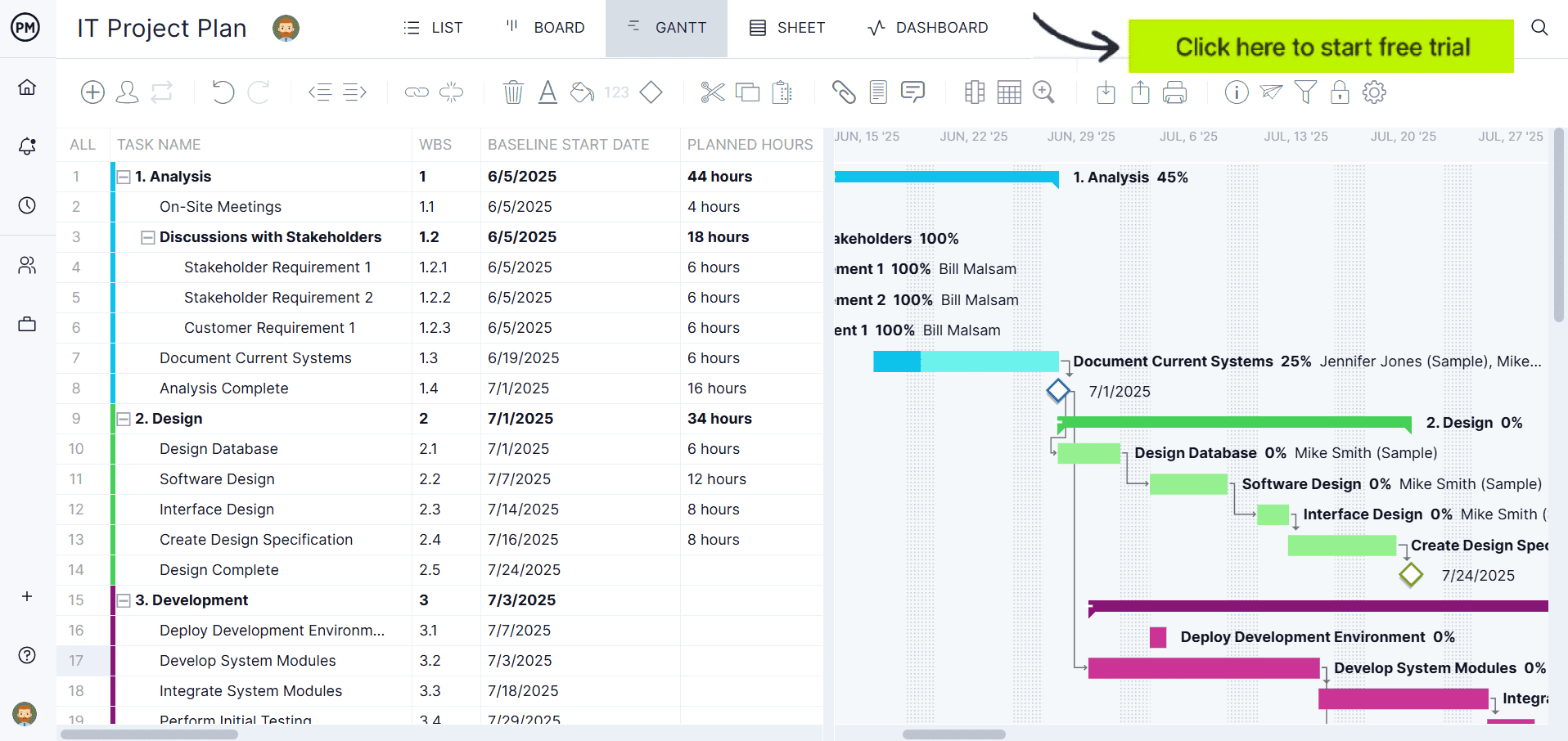Collapse the 2. Design section

pyautogui.click(x=123, y=418)
